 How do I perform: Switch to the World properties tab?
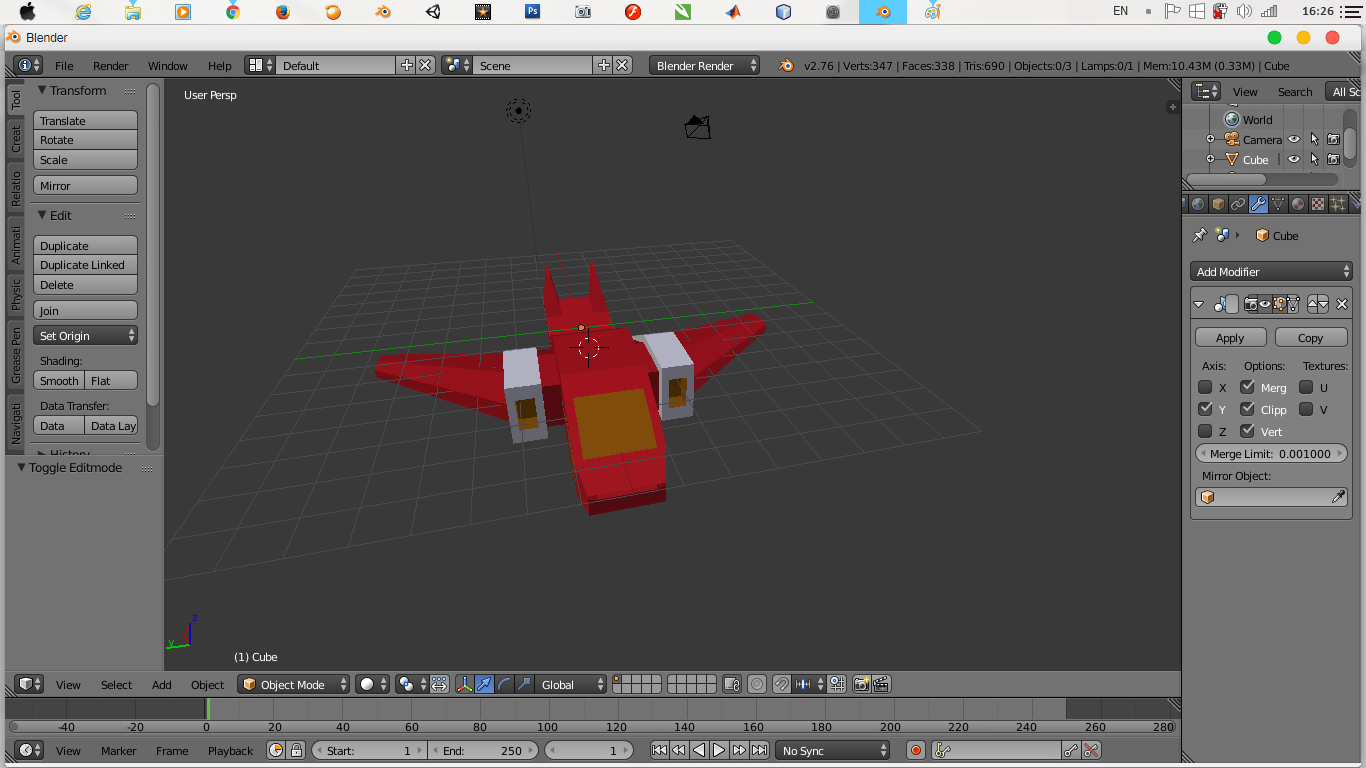(x=1198, y=204)
